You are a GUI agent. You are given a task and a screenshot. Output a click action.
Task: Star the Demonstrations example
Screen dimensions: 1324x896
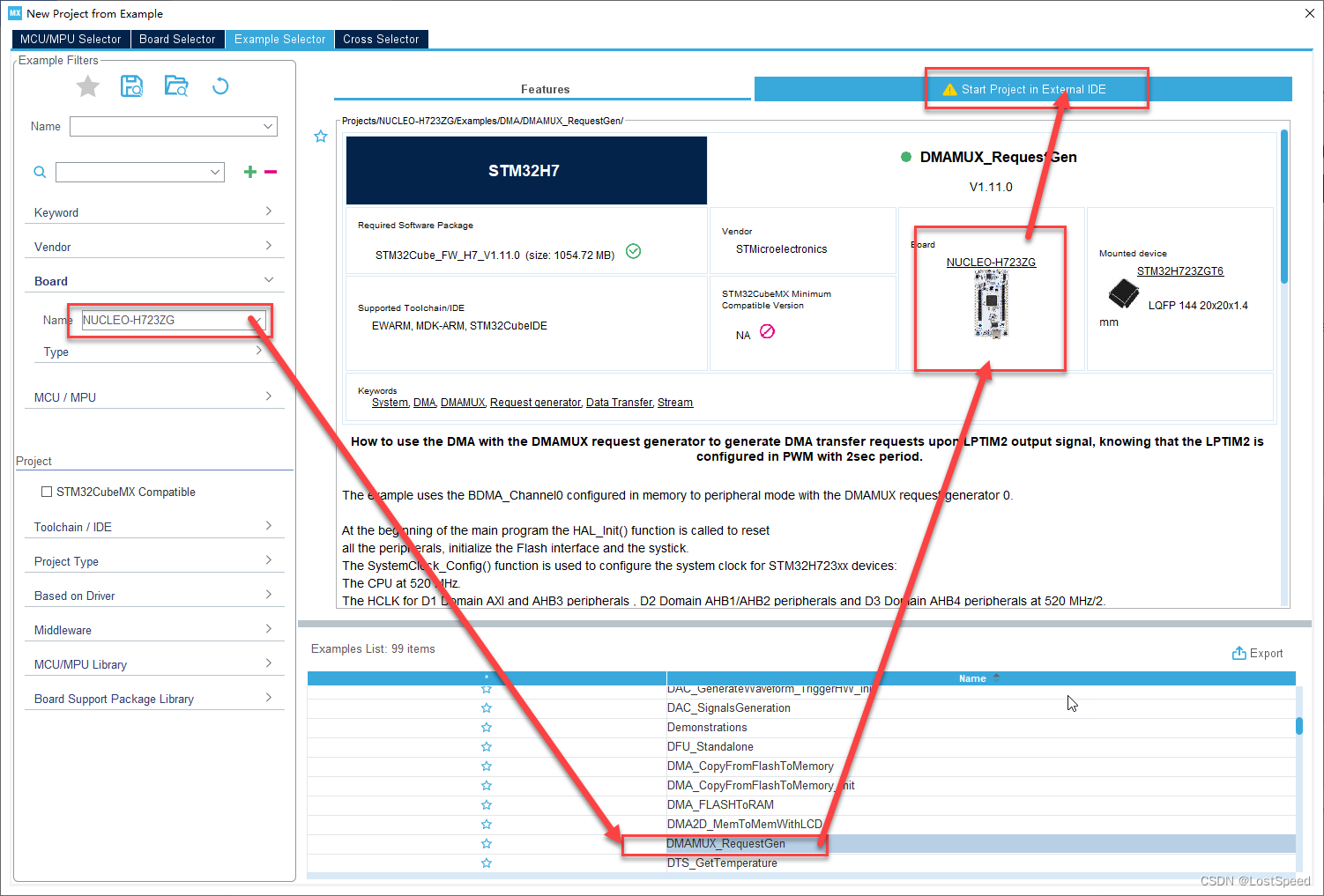click(x=487, y=727)
